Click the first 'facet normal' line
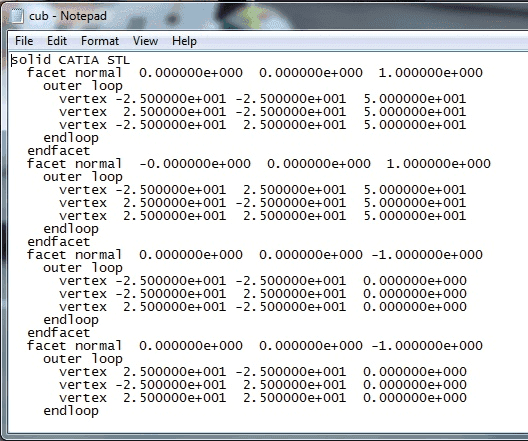This screenshot has height=441, width=528. tap(255, 73)
